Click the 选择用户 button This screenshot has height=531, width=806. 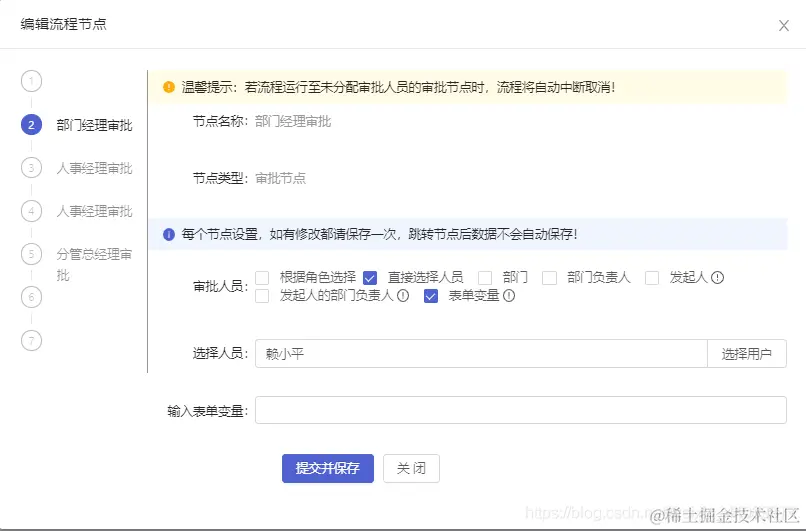coord(747,354)
